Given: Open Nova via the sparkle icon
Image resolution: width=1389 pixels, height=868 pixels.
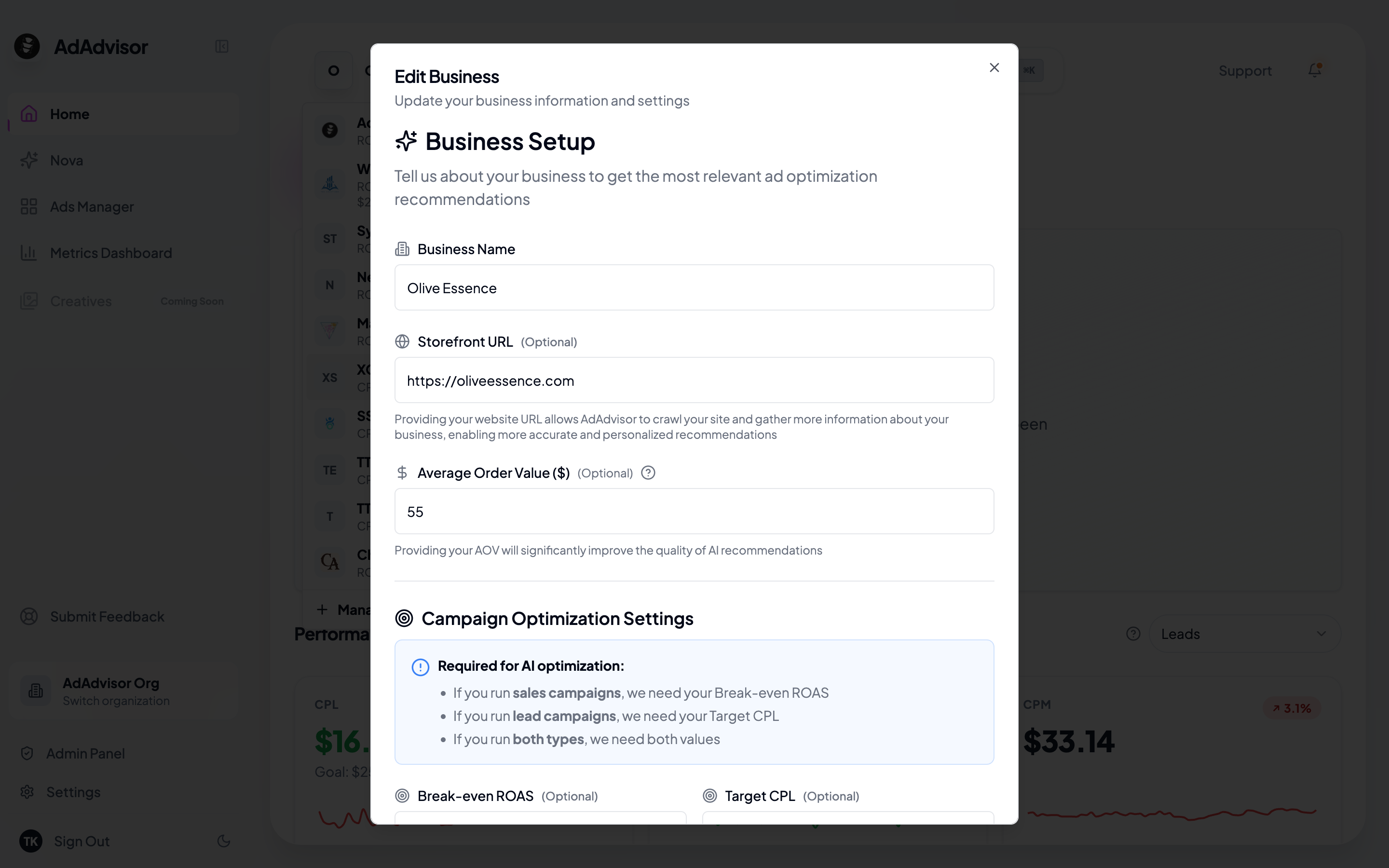Looking at the screenshot, I should point(29,160).
